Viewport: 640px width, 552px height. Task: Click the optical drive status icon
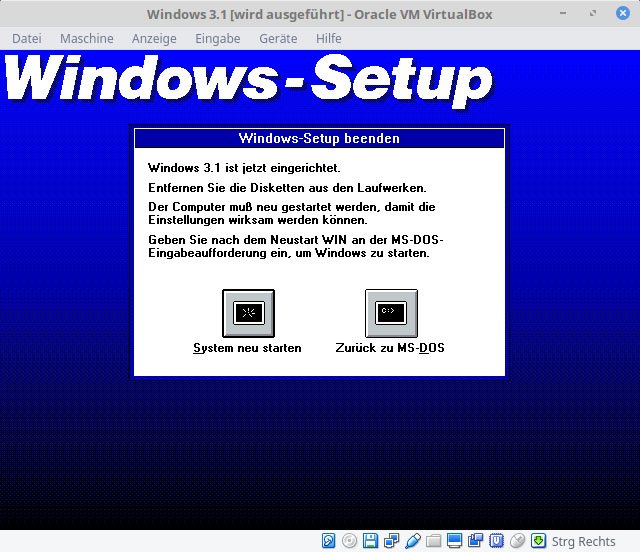point(349,541)
